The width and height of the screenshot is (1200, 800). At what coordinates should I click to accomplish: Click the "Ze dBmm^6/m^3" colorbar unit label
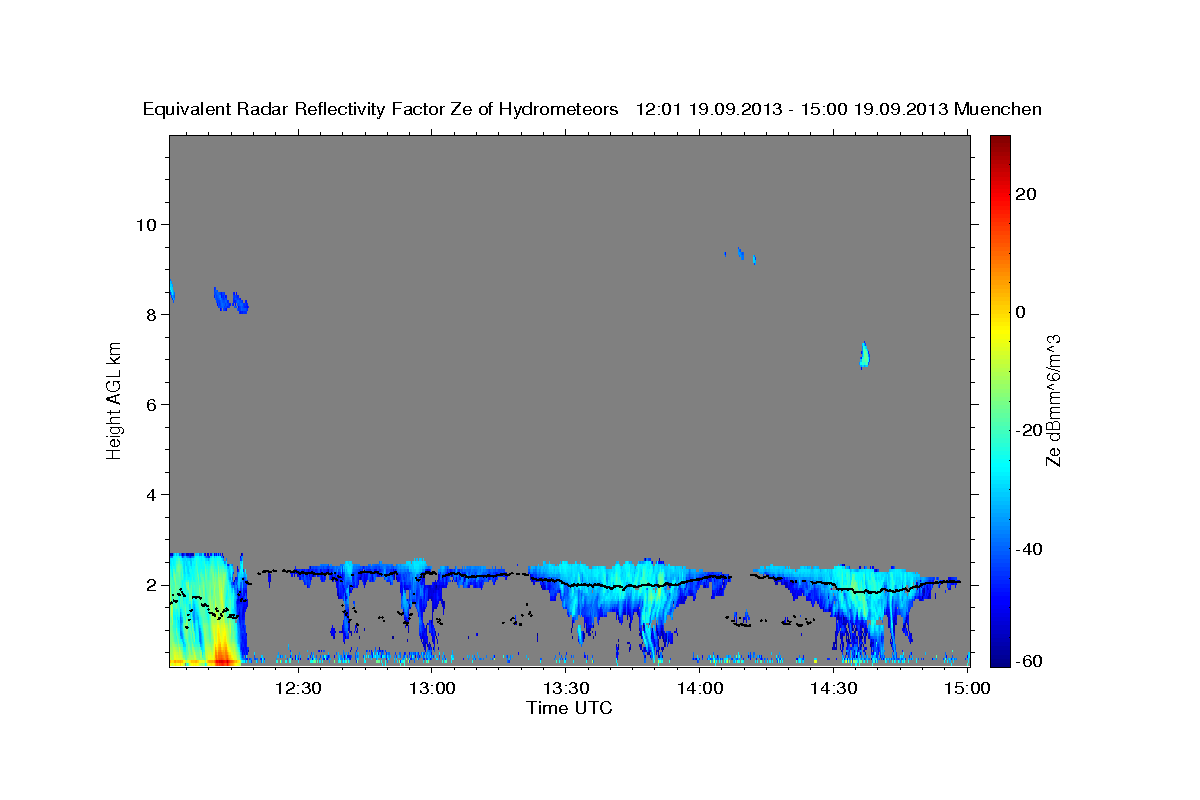click(1052, 400)
